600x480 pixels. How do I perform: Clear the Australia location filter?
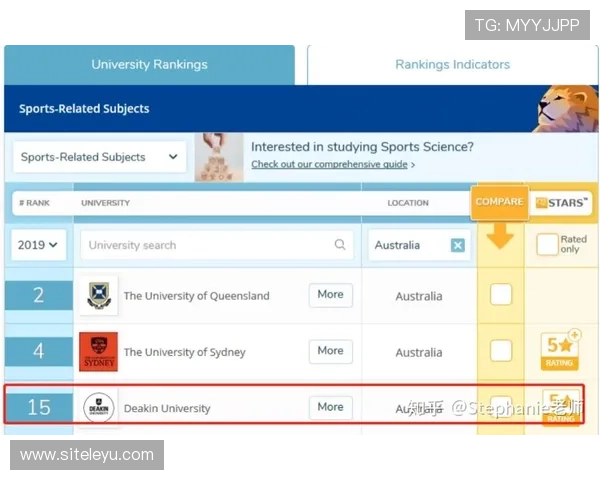tap(458, 245)
